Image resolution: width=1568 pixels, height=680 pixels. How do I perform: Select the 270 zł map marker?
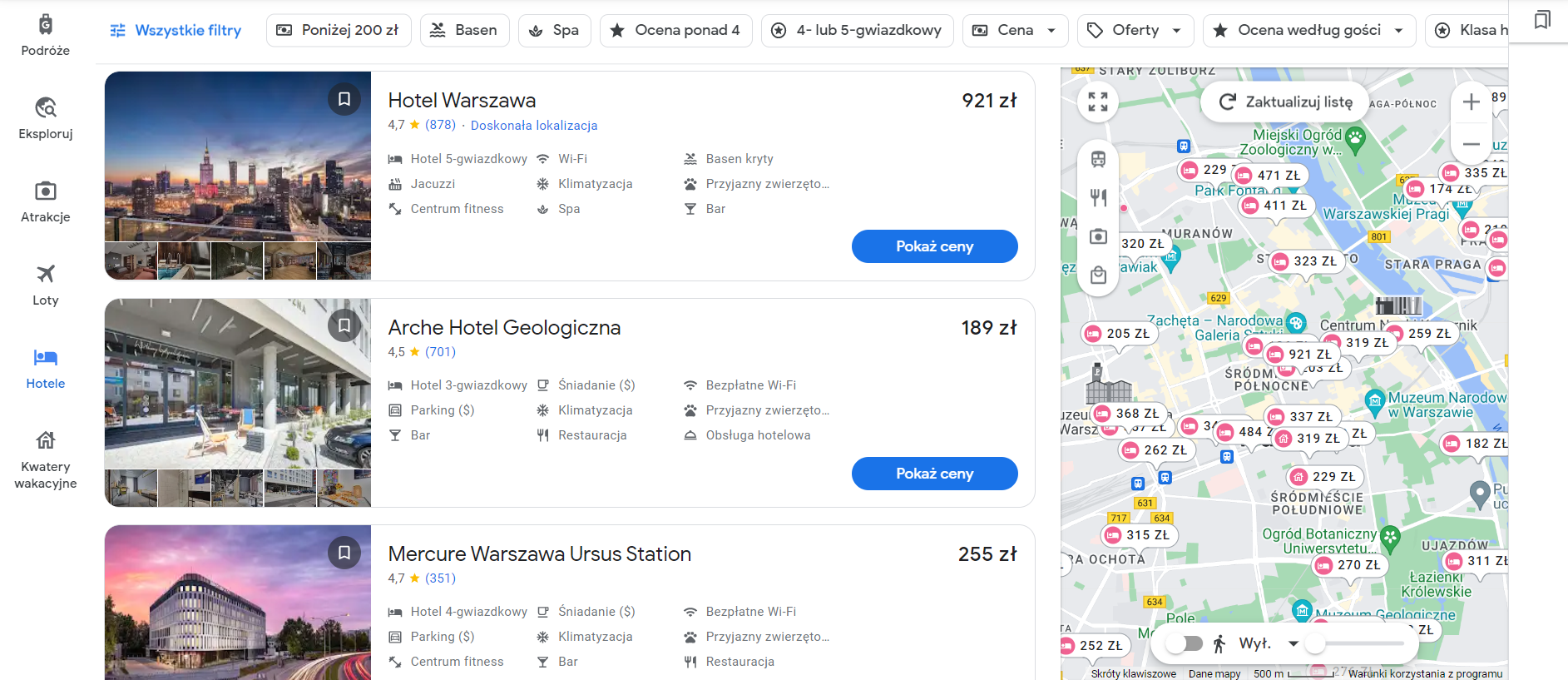tap(1349, 565)
